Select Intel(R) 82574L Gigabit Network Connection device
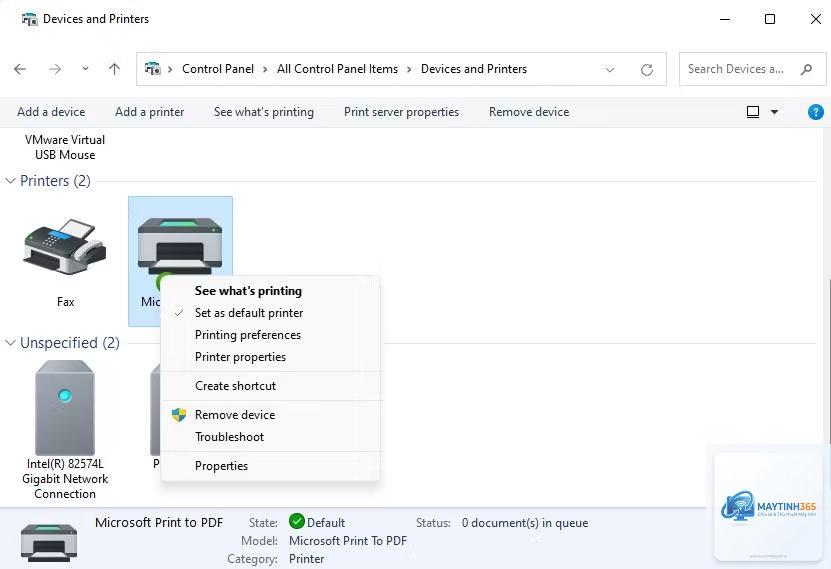Screen dimensions: 831x569 (65, 430)
